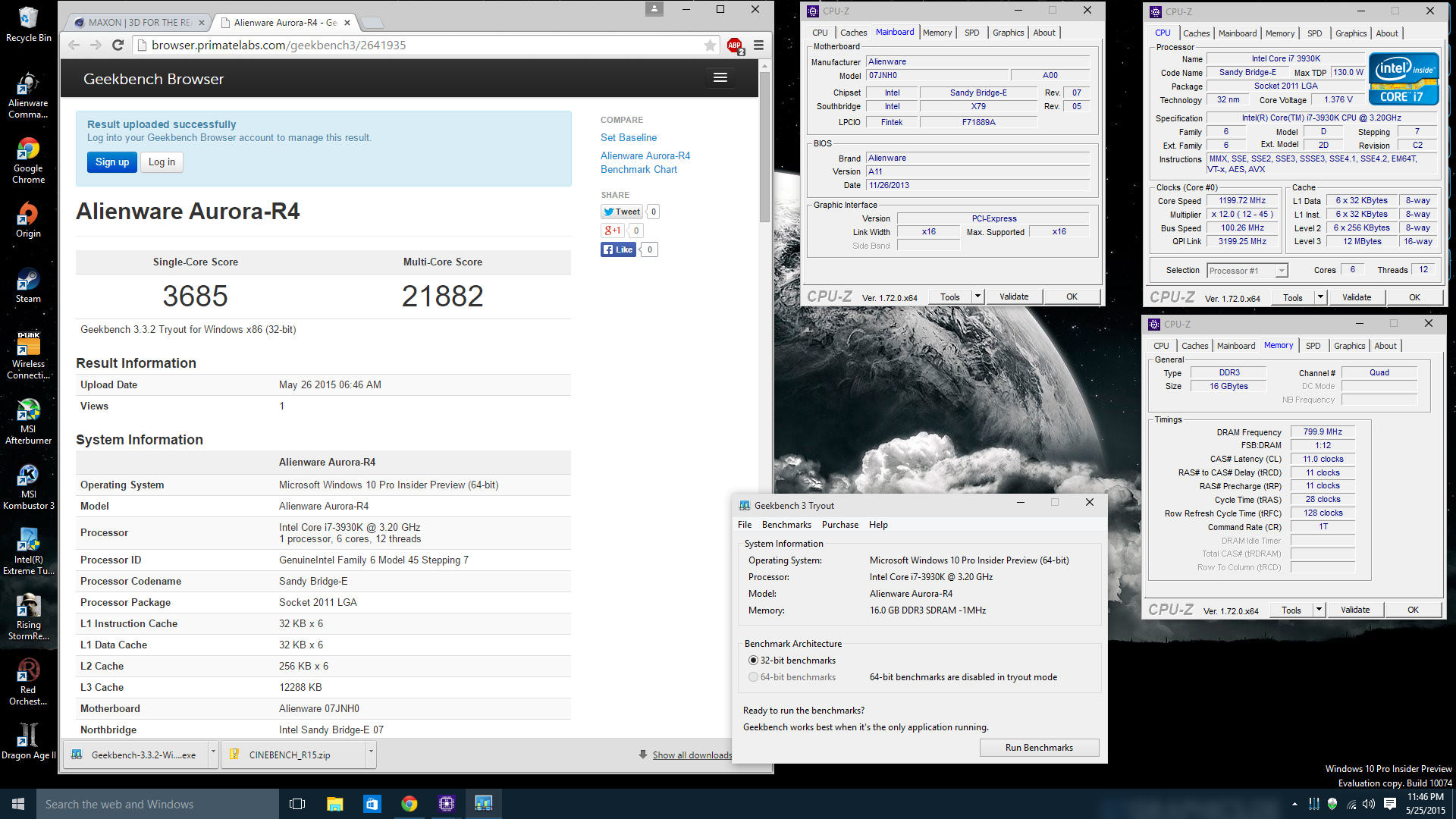
Task: Switch to CPU-Z via taskbar icon
Action: click(446, 804)
